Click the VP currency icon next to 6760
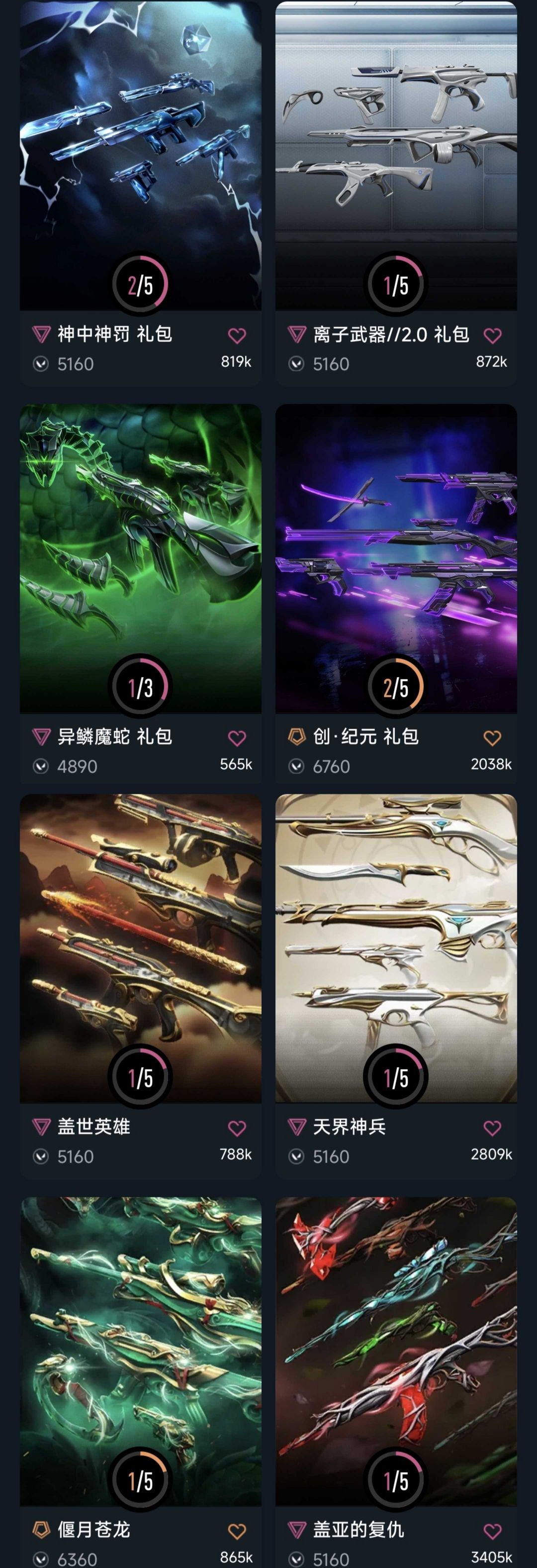537x1568 pixels. pos(296,766)
